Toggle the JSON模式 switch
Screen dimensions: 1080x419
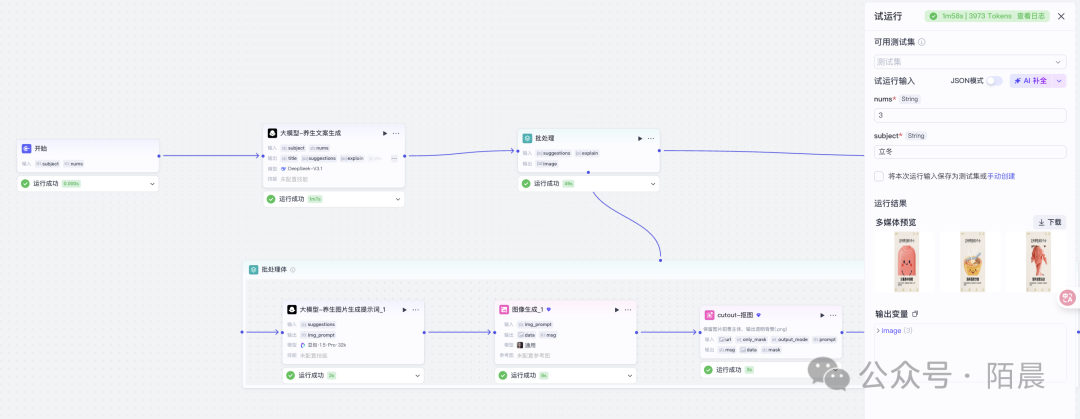click(x=994, y=80)
